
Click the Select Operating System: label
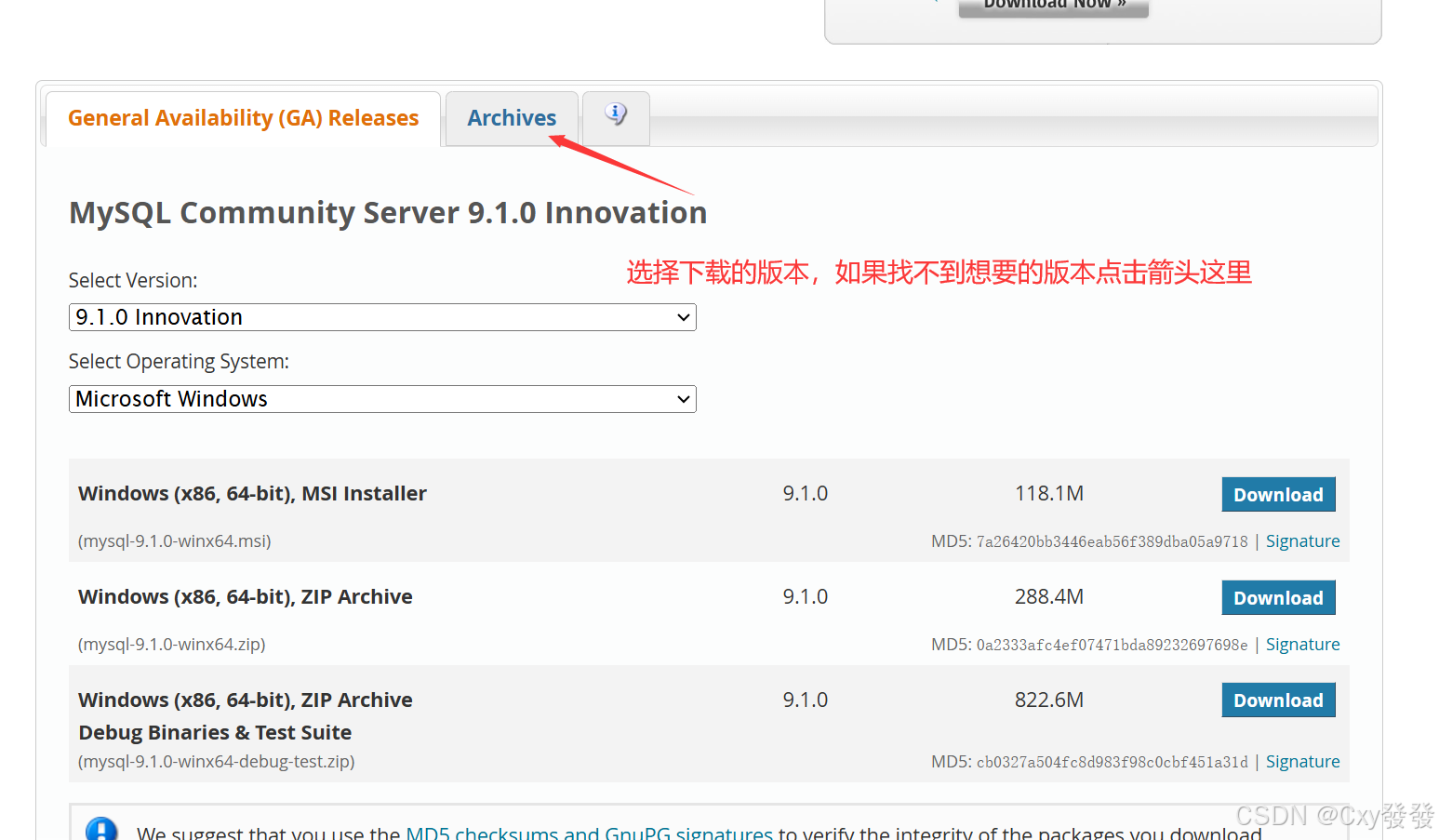click(x=179, y=362)
